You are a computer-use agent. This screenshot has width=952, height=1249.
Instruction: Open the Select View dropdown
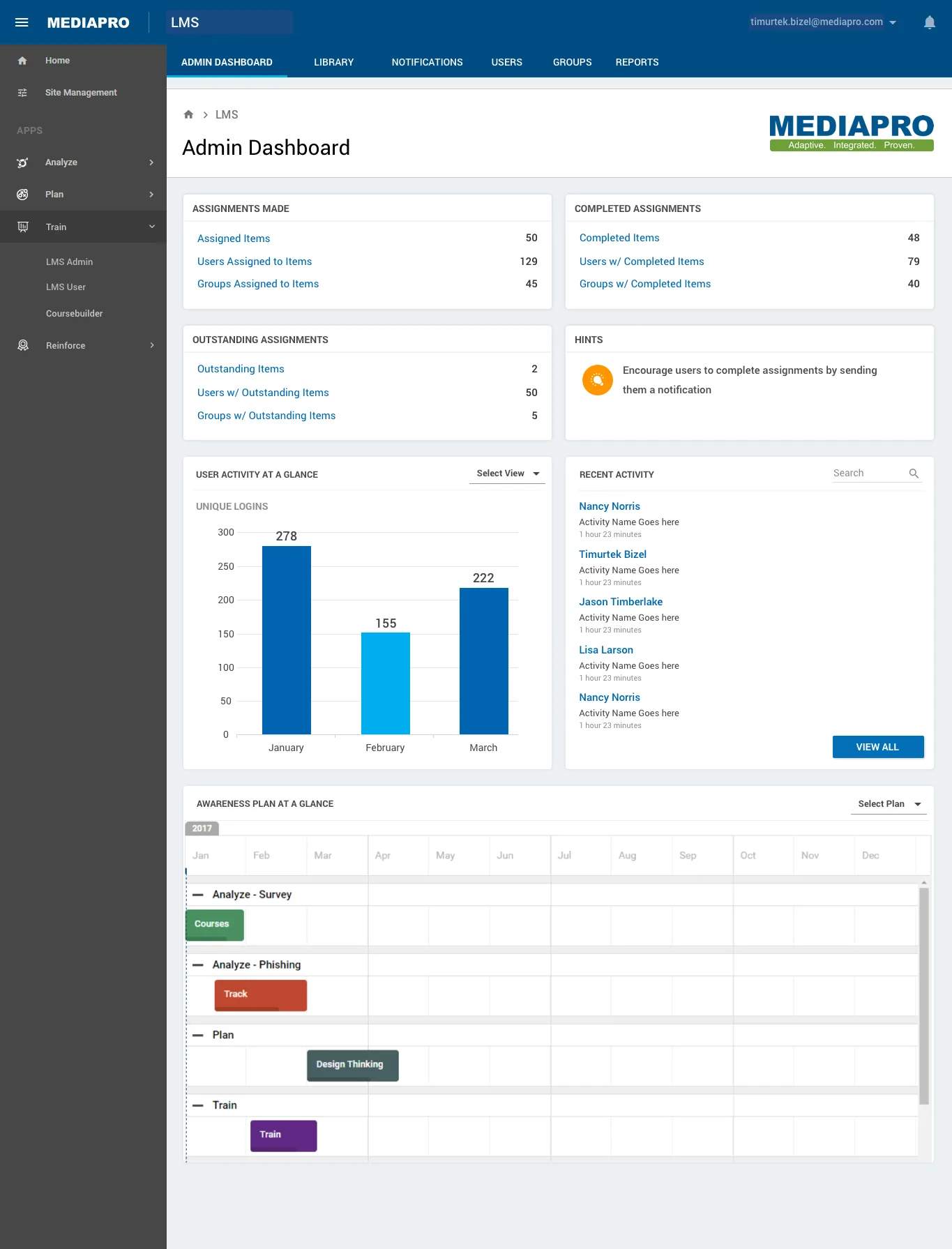click(507, 474)
